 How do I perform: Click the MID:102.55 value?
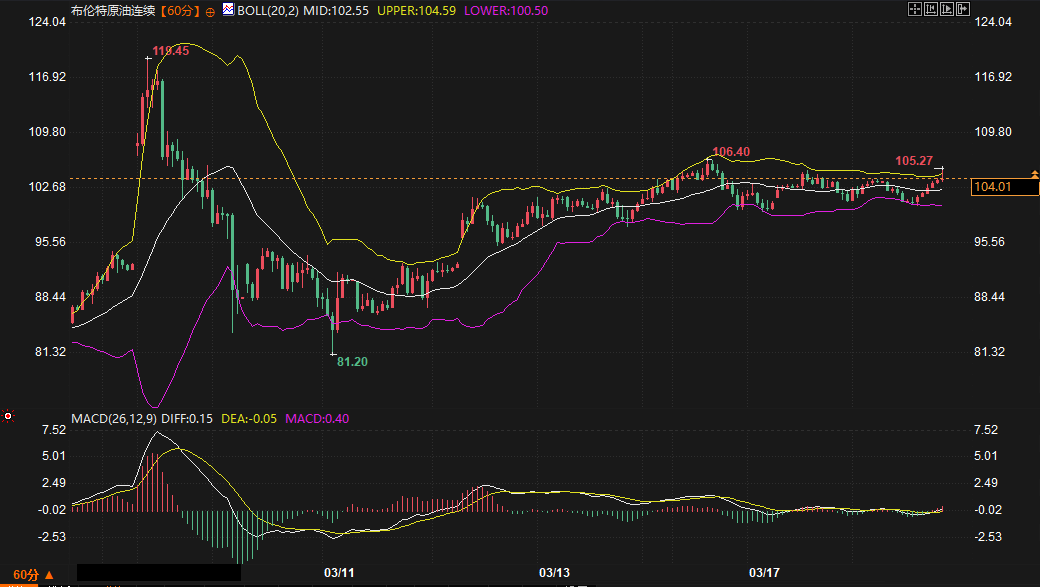point(336,11)
